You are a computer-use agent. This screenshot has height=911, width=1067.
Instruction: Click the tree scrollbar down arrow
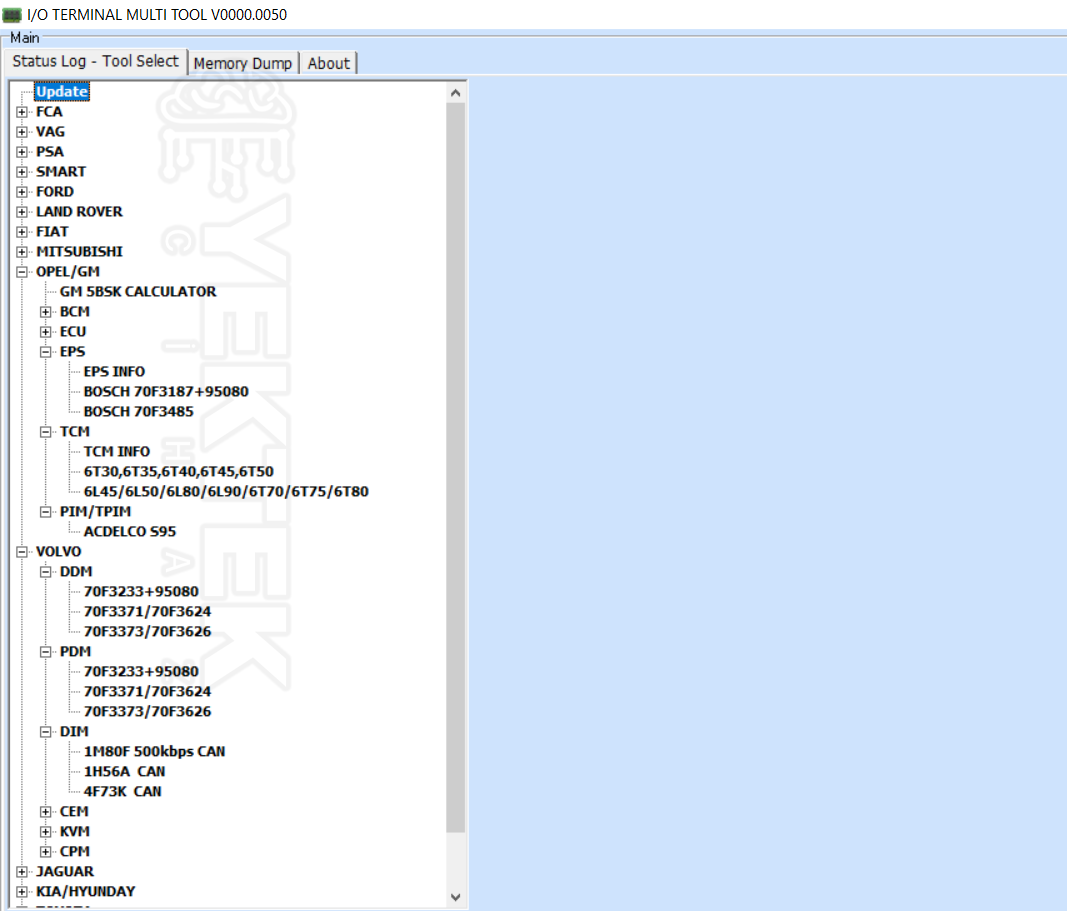click(x=456, y=897)
